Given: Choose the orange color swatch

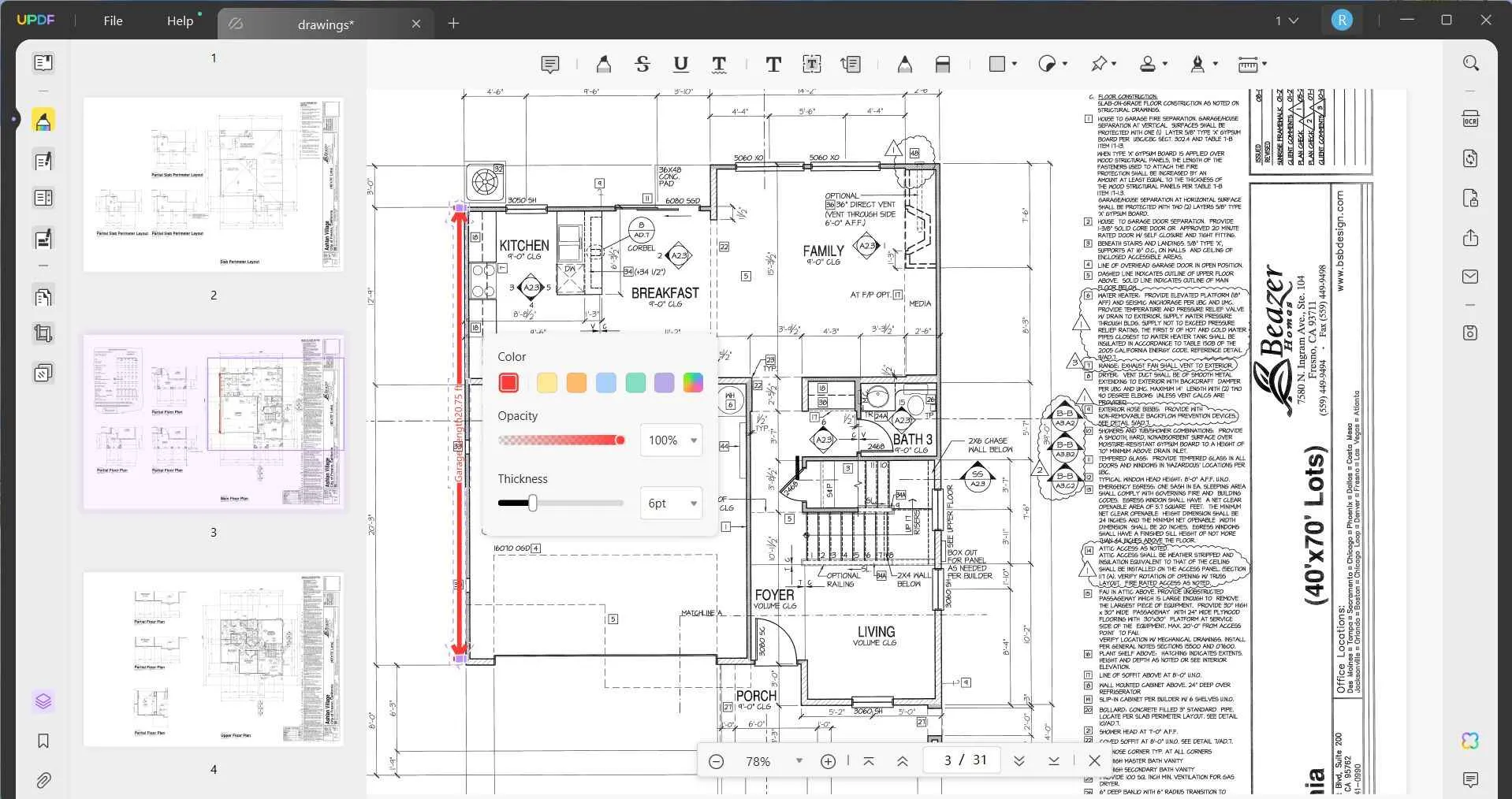Looking at the screenshot, I should (576, 383).
